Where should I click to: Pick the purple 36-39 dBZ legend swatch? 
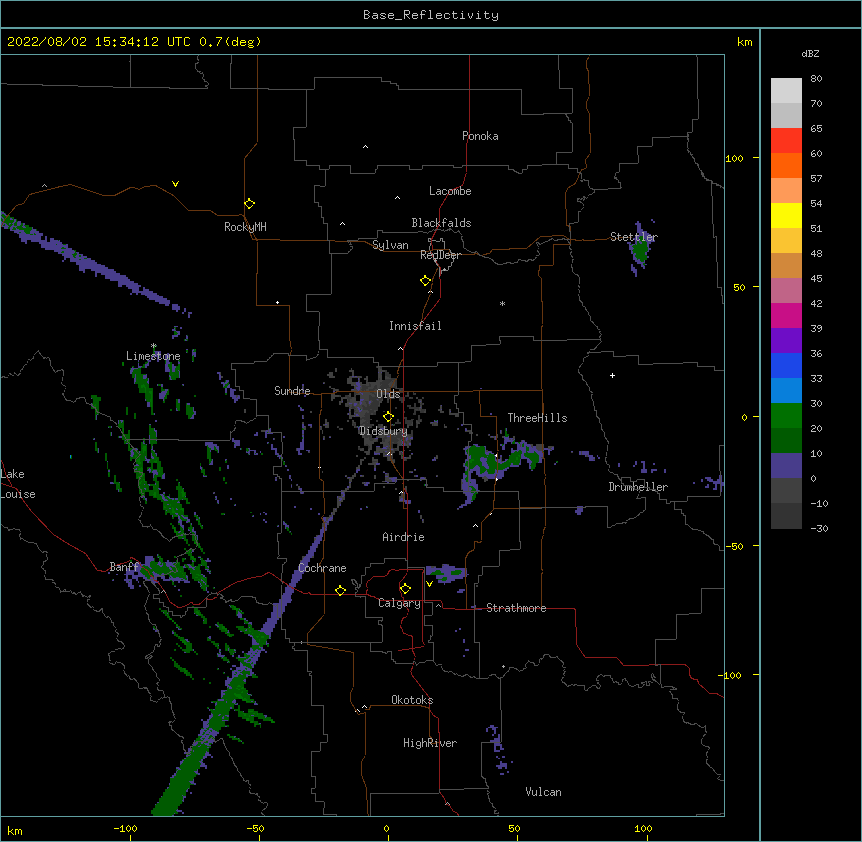786,341
